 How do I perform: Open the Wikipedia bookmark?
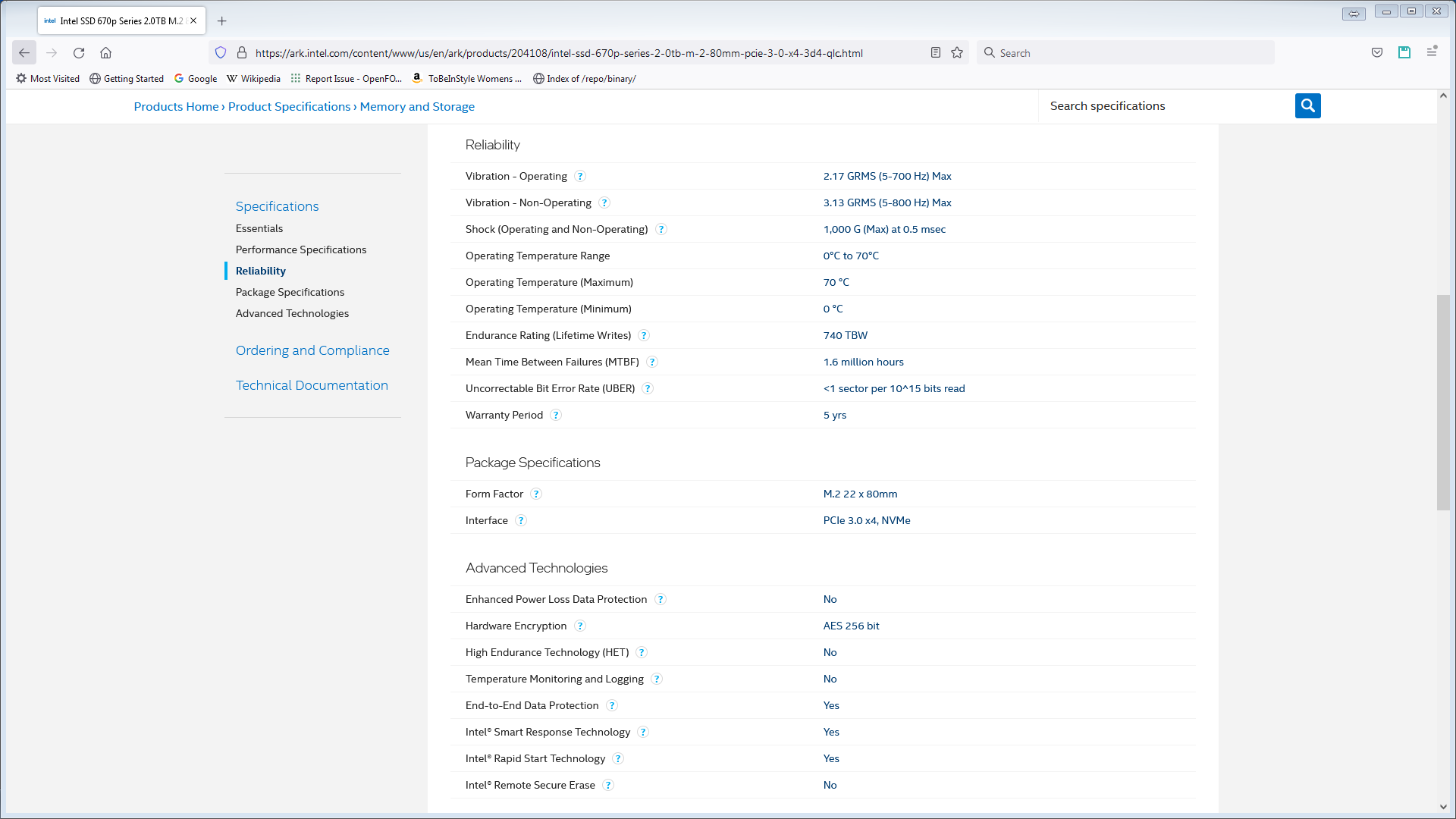click(254, 79)
